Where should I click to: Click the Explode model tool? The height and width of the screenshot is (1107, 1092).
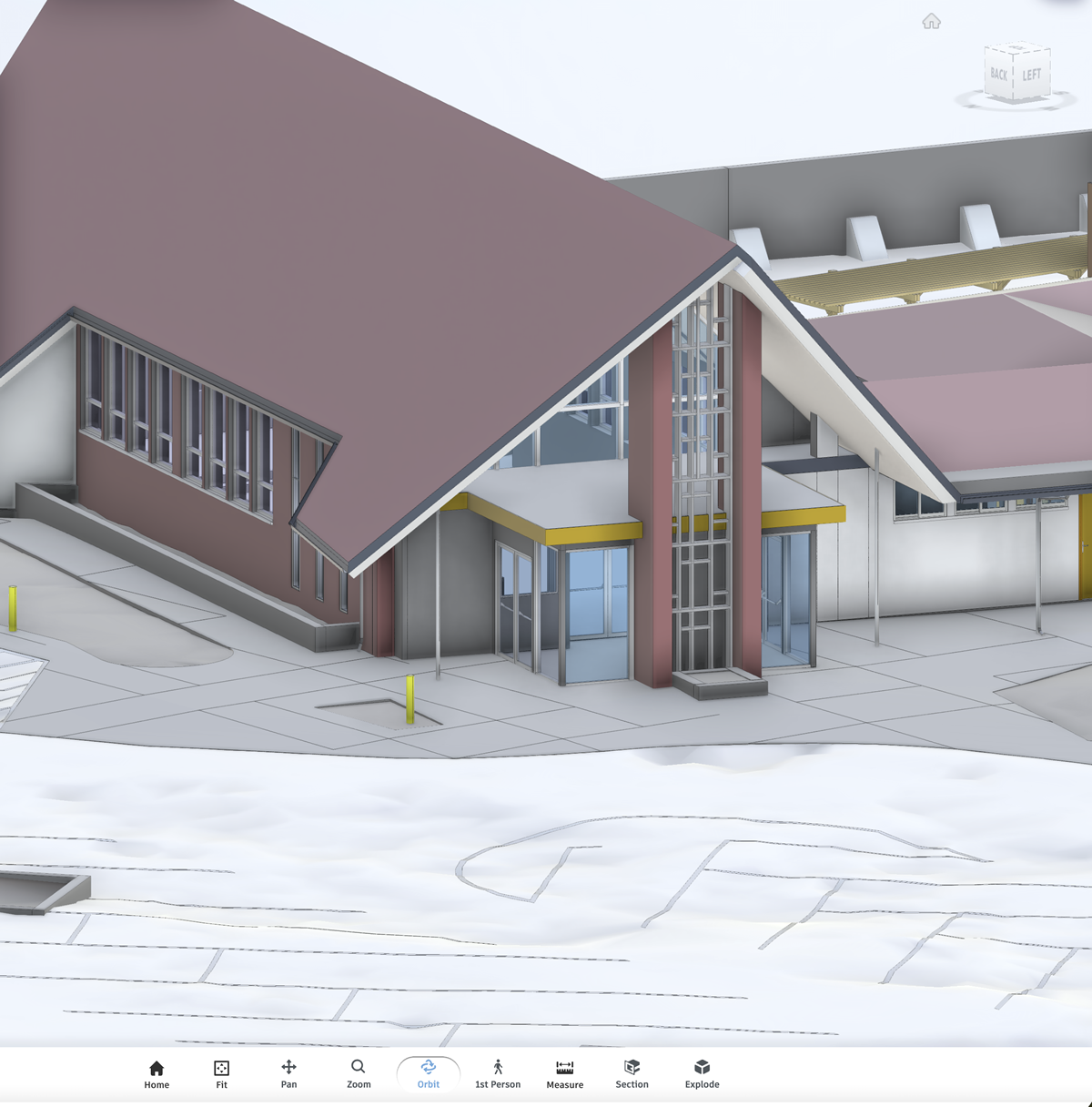point(702,1073)
